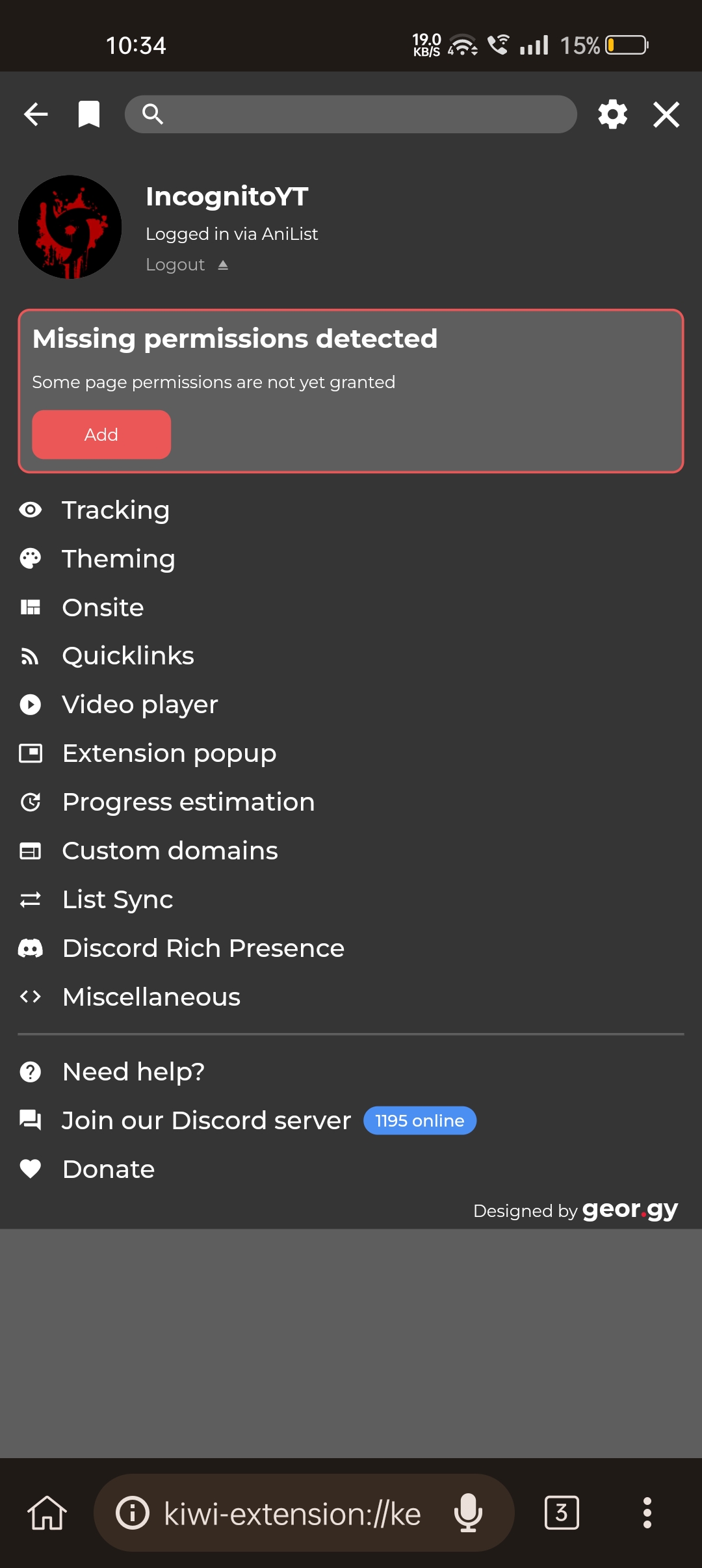702x1568 pixels.
Task: Tap the Need help question mark icon
Action: click(x=31, y=1071)
